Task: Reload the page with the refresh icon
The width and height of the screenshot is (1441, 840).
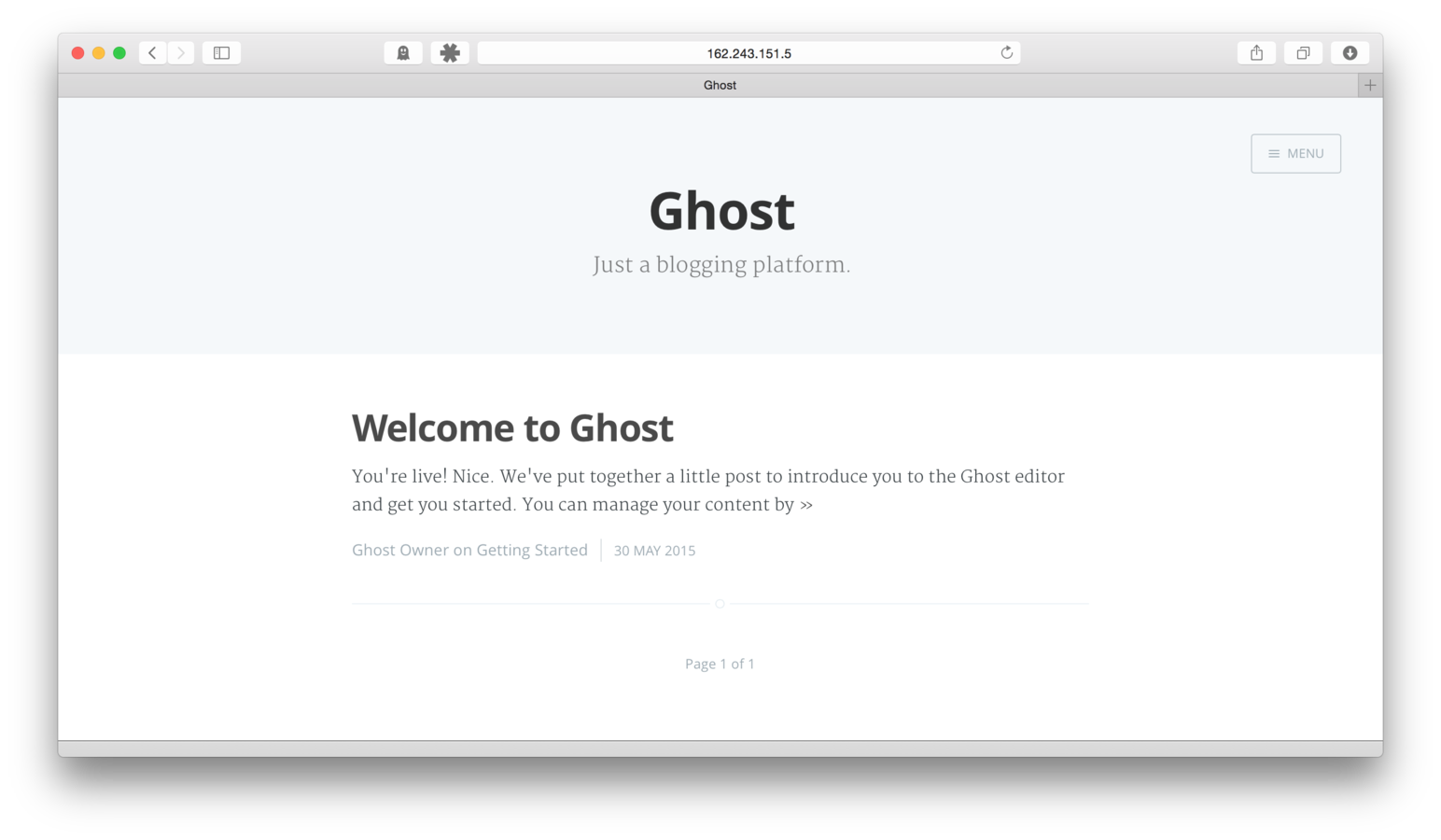Action: pyautogui.click(x=1006, y=53)
